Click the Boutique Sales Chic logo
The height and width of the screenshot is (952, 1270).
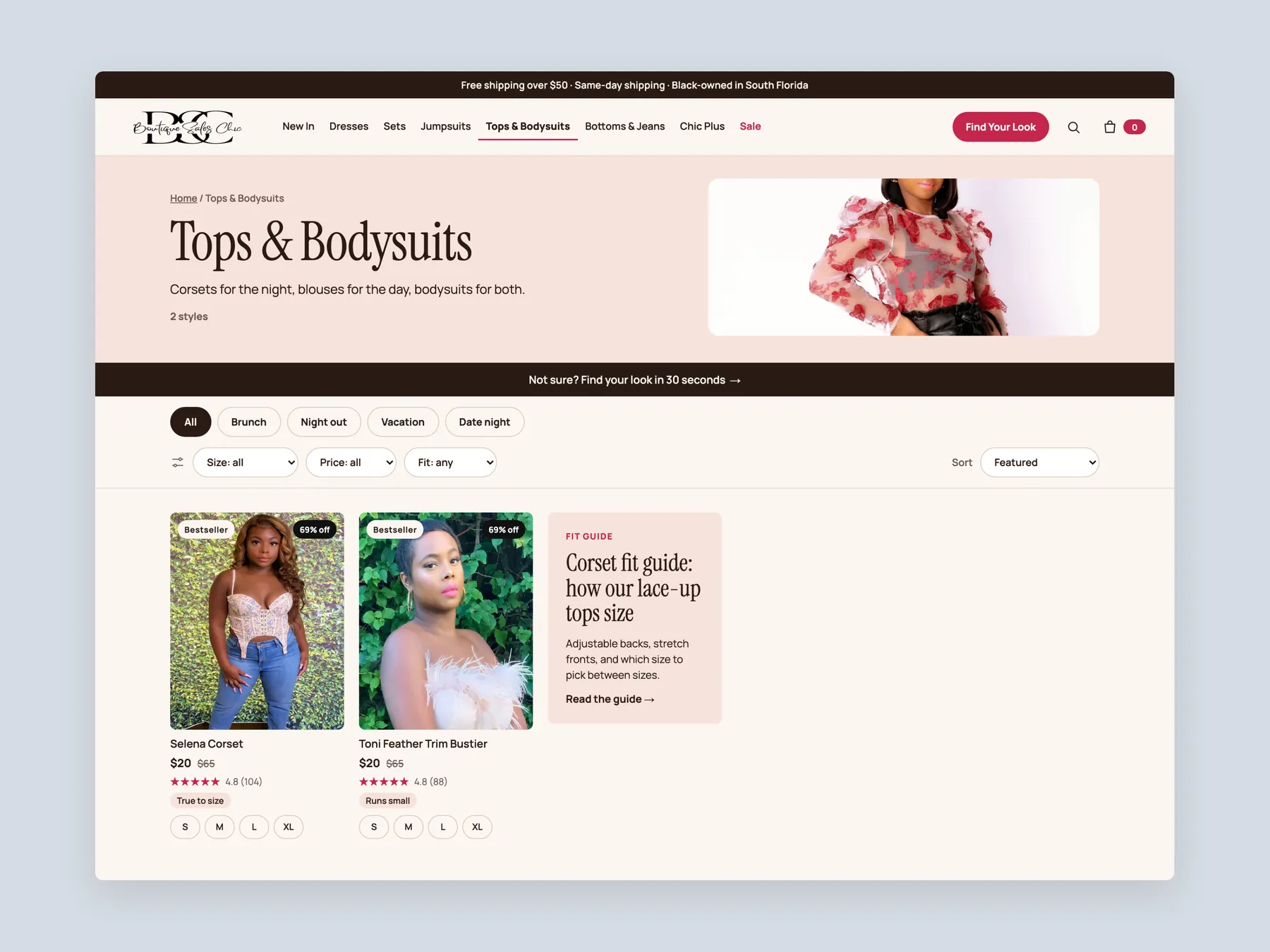pyautogui.click(x=188, y=127)
